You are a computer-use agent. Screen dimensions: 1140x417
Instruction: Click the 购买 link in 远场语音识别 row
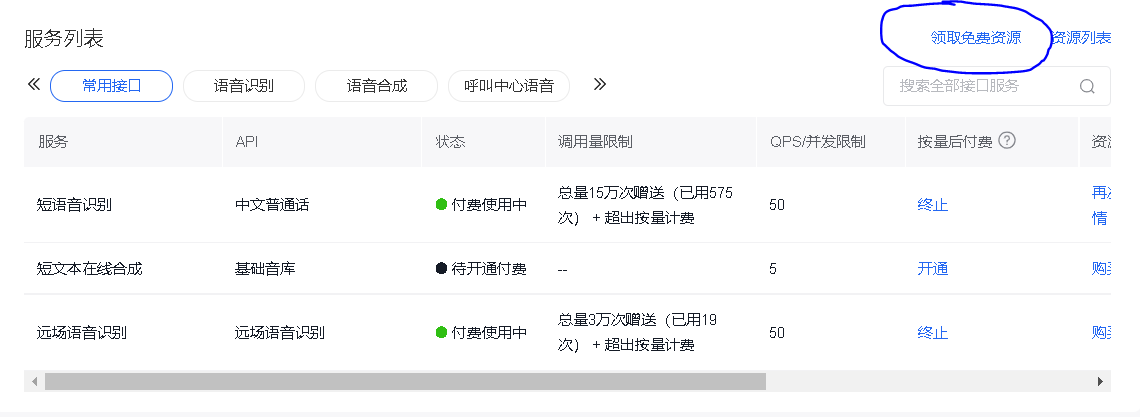click(x=1101, y=333)
